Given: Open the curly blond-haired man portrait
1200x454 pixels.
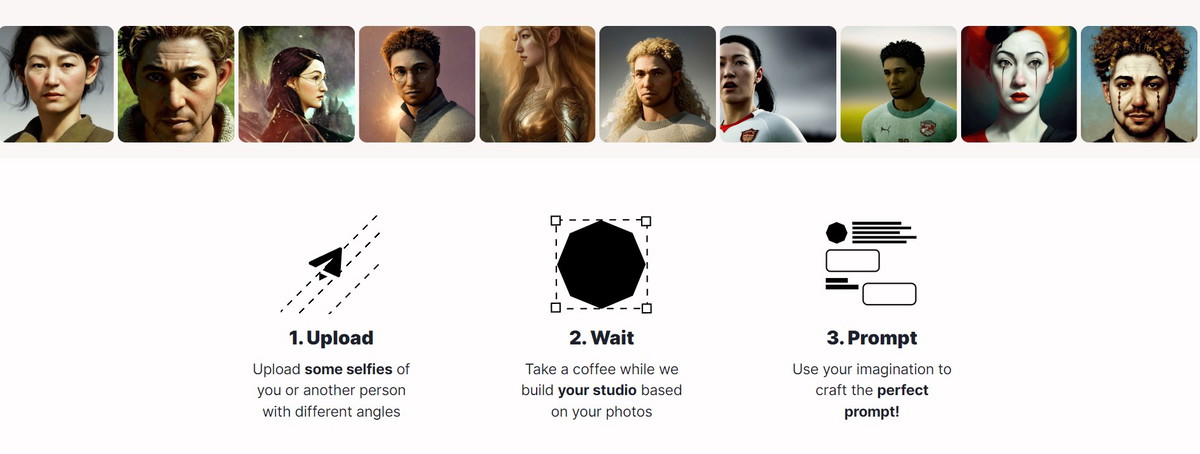Looking at the screenshot, I should click(658, 84).
